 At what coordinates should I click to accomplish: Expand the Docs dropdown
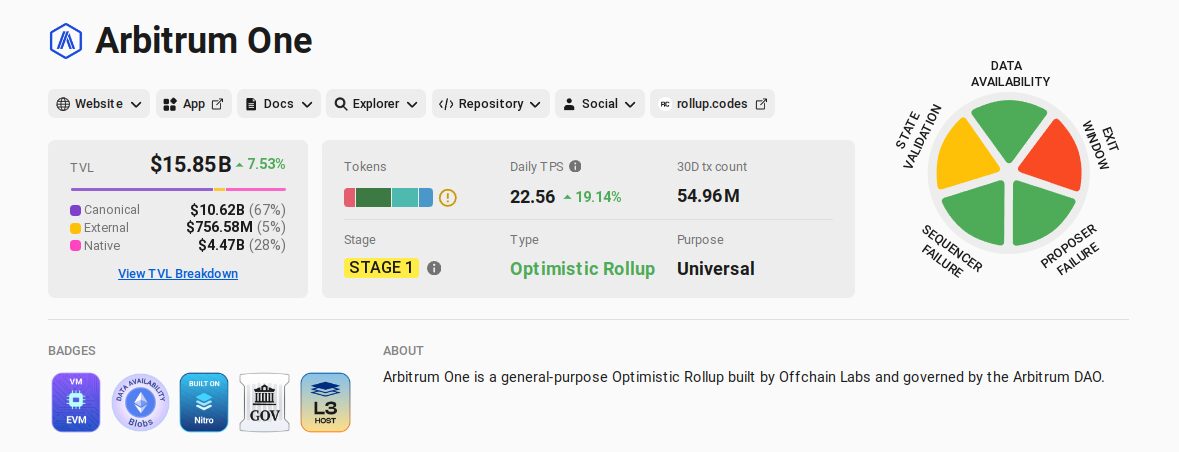279,104
